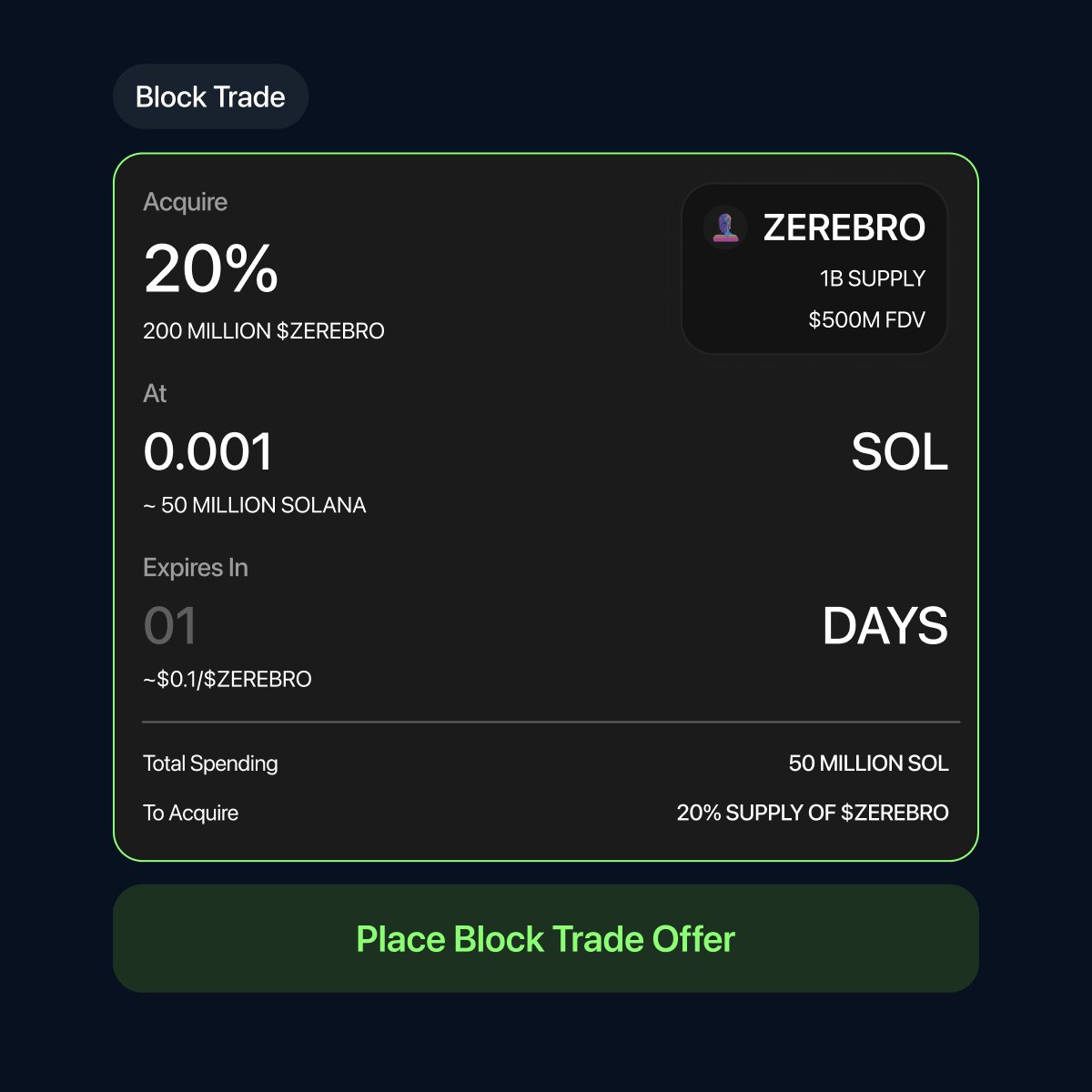Click the $500M FDV token stat
1092x1092 pixels.
click(x=866, y=320)
